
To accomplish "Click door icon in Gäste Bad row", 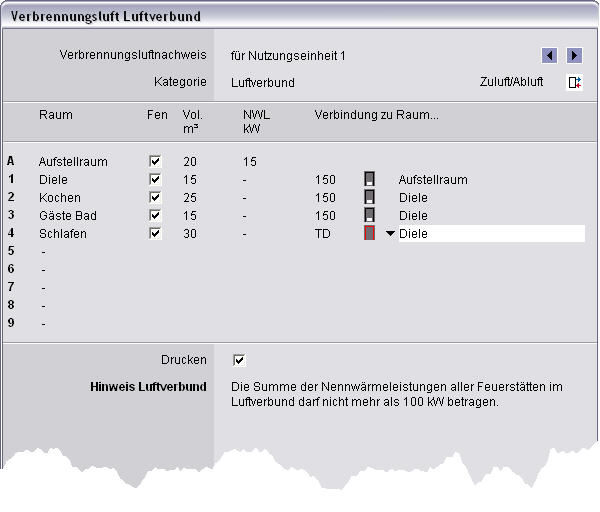I will [369, 215].
